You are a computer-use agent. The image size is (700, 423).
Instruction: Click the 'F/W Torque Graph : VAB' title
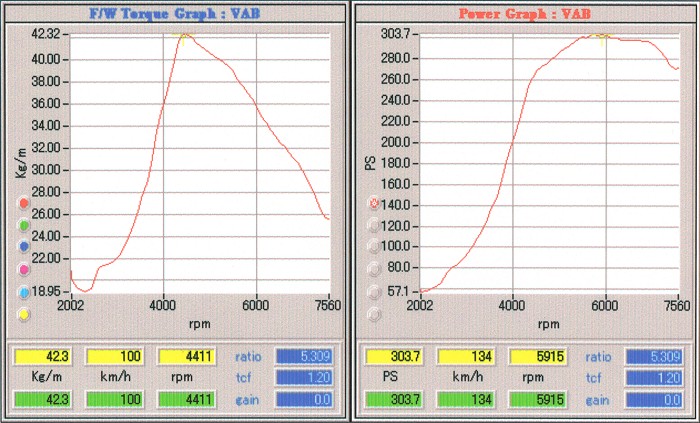175,14
